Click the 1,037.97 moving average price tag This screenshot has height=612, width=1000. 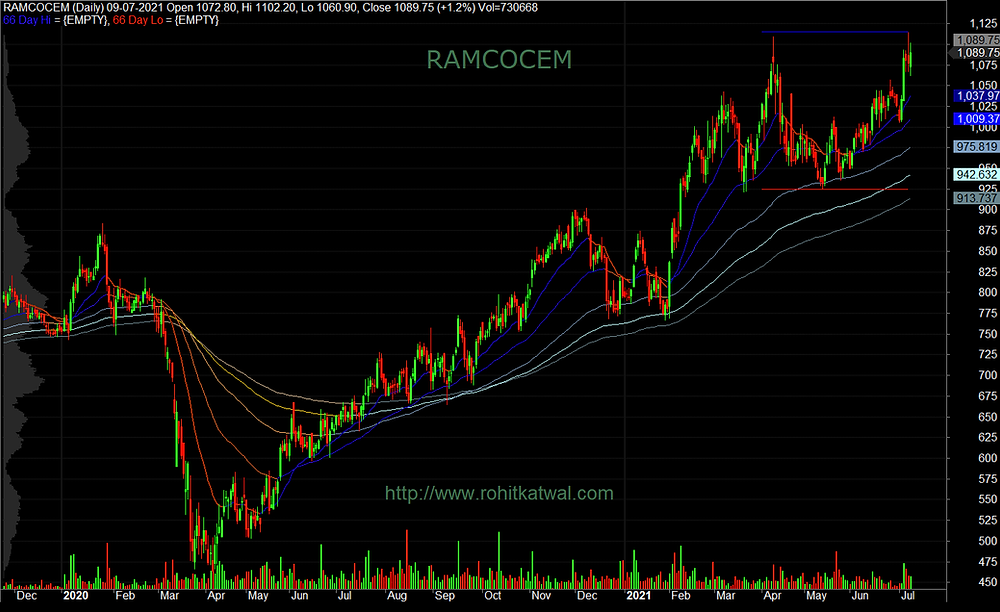click(976, 96)
